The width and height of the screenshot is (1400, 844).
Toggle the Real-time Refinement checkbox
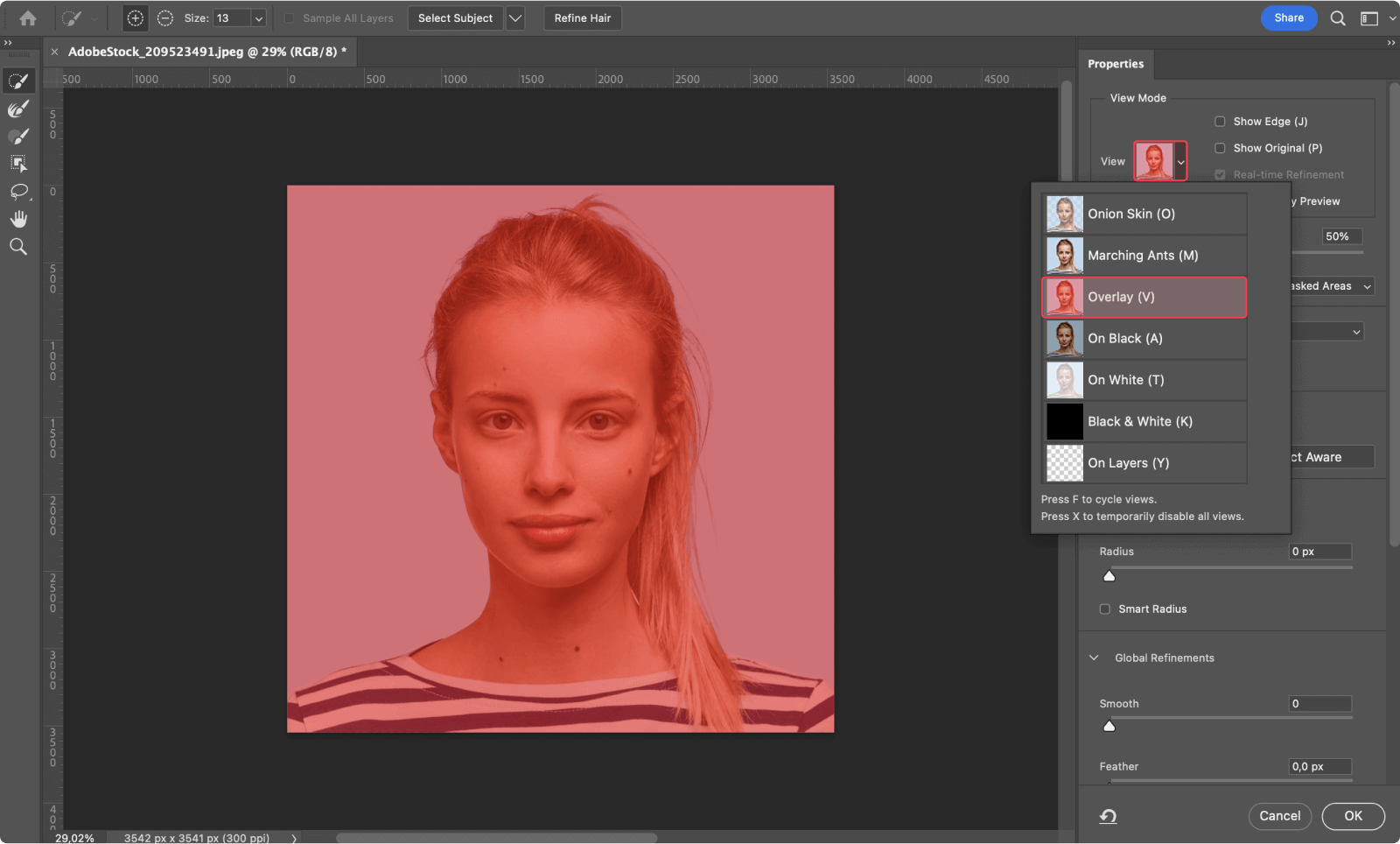1220,175
